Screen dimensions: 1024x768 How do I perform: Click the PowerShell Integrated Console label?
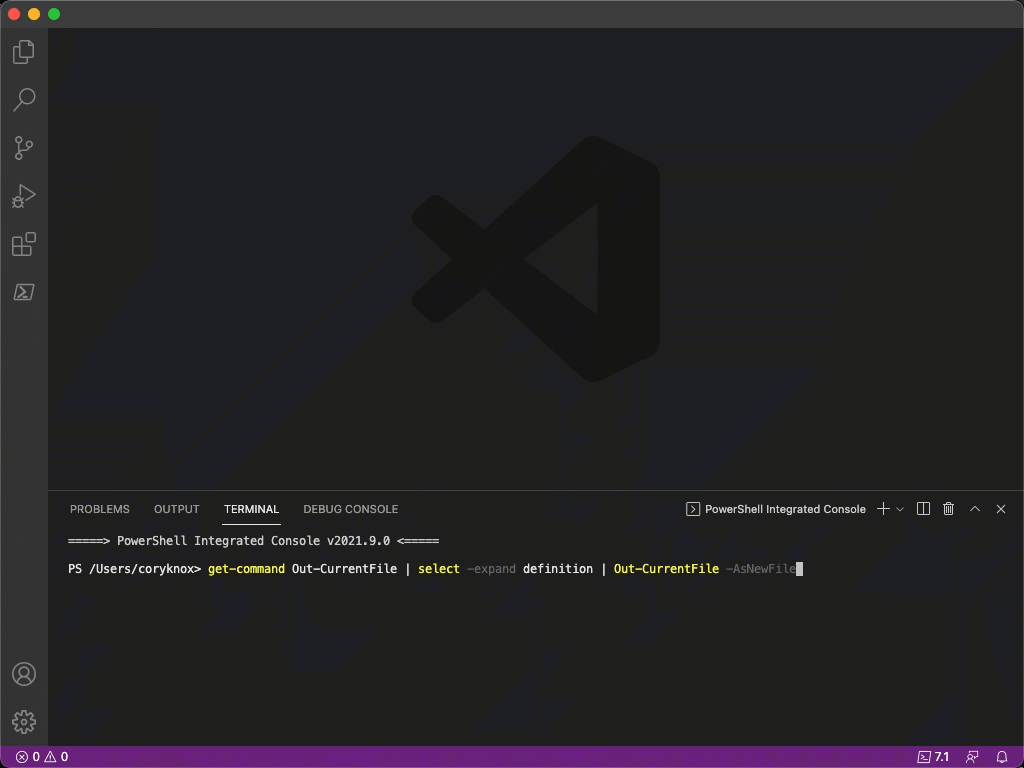785,509
